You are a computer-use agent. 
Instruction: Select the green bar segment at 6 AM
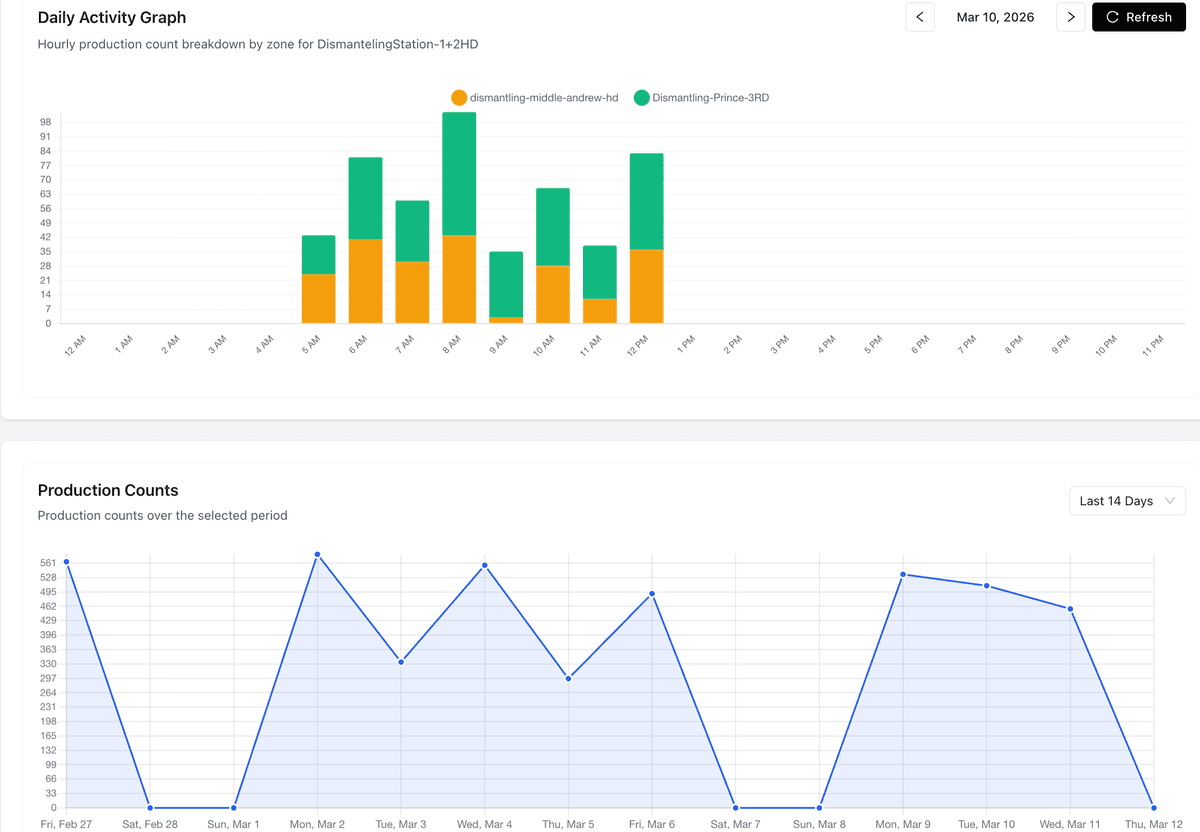point(364,198)
